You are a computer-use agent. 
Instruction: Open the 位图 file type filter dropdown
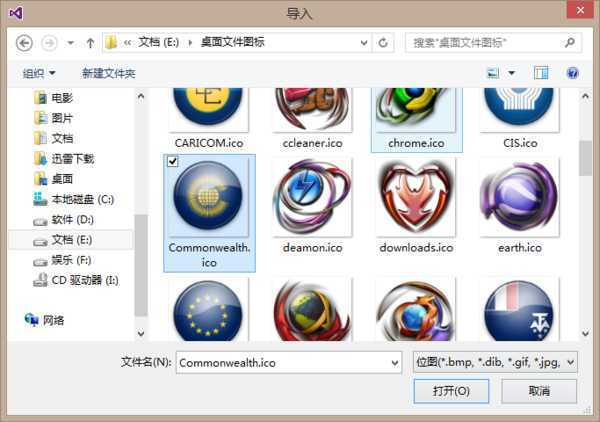point(495,362)
